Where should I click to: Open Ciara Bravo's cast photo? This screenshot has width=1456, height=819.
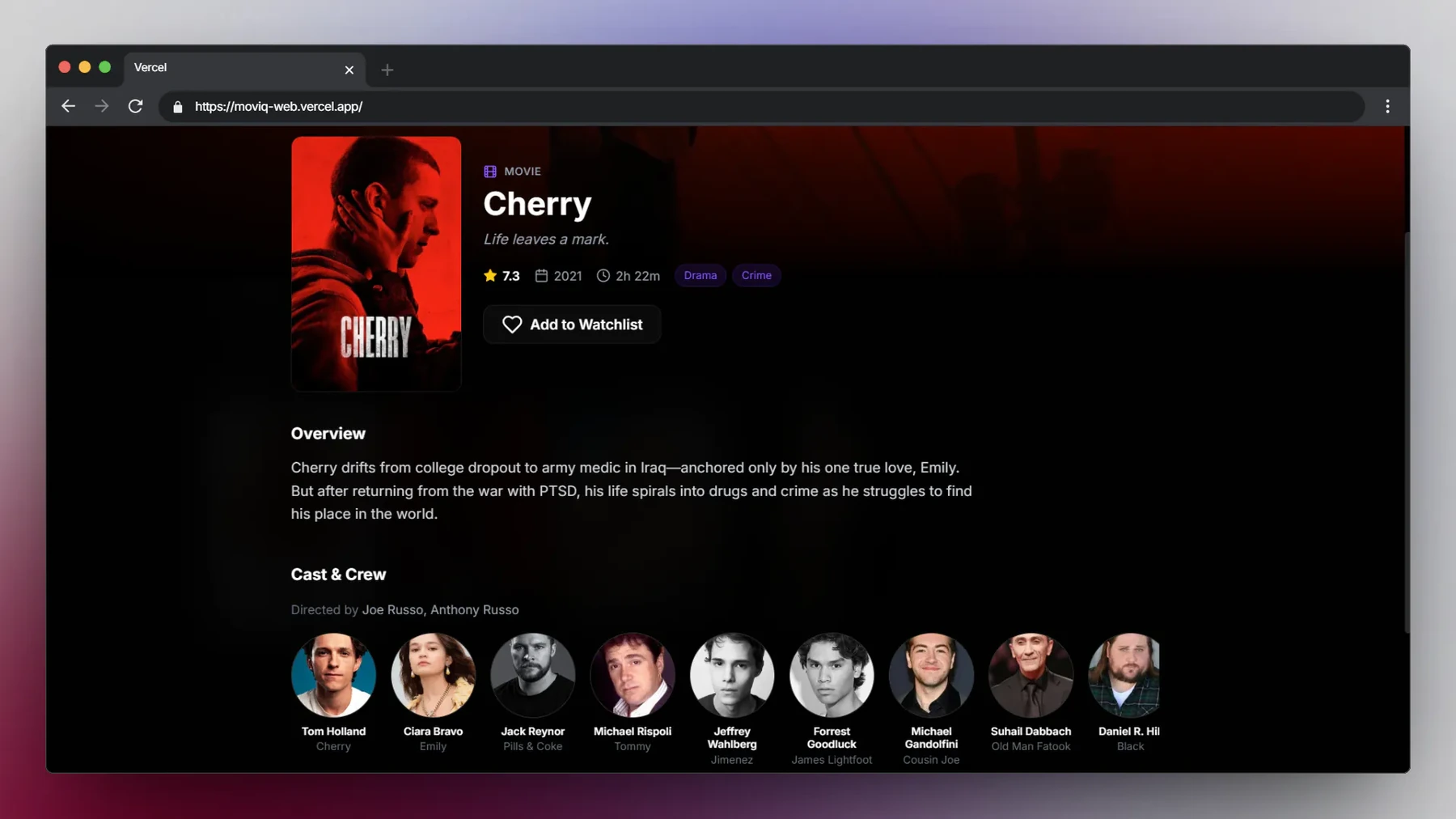(x=433, y=675)
